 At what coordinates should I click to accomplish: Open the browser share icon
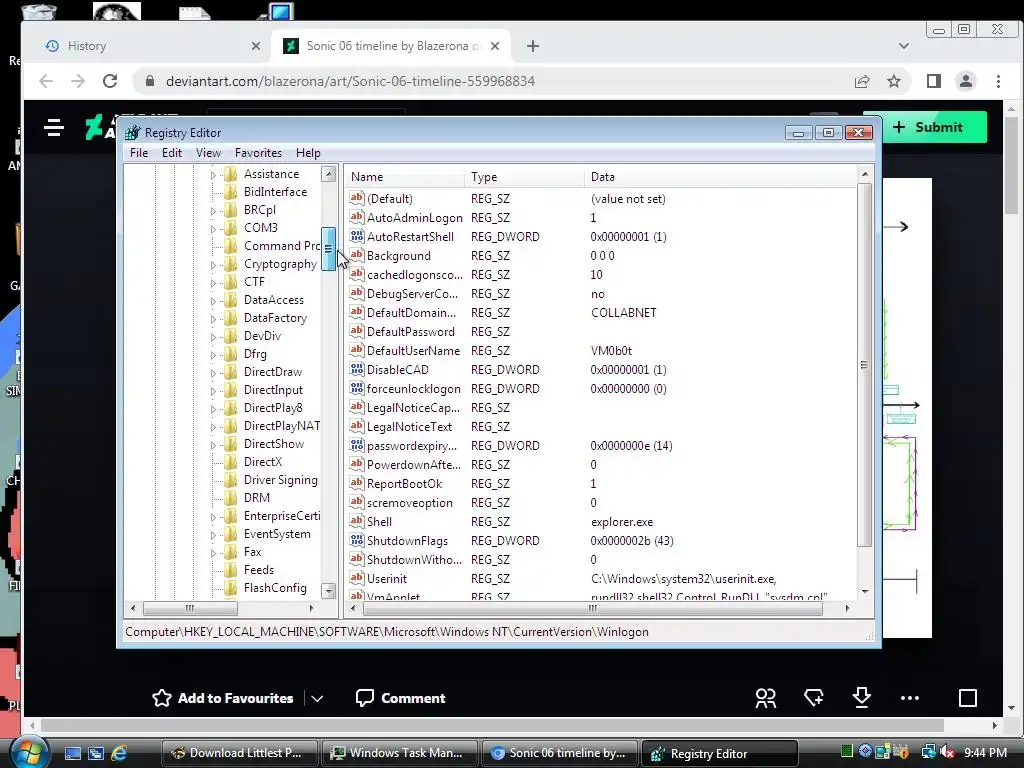pos(861,81)
